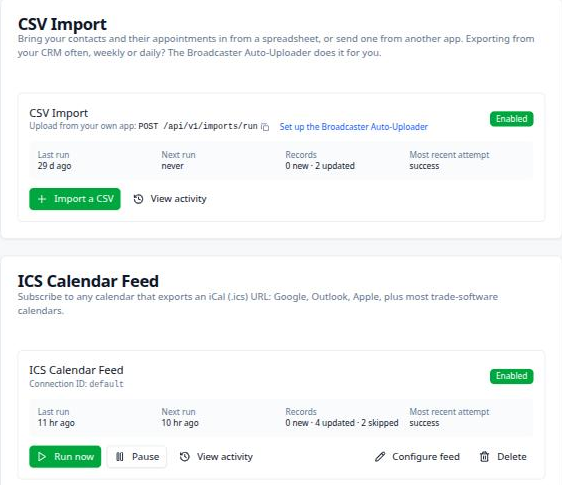562x485 pixels.
Task: Pause the ICS Calendar Feed
Action: [x=137, y=457]
